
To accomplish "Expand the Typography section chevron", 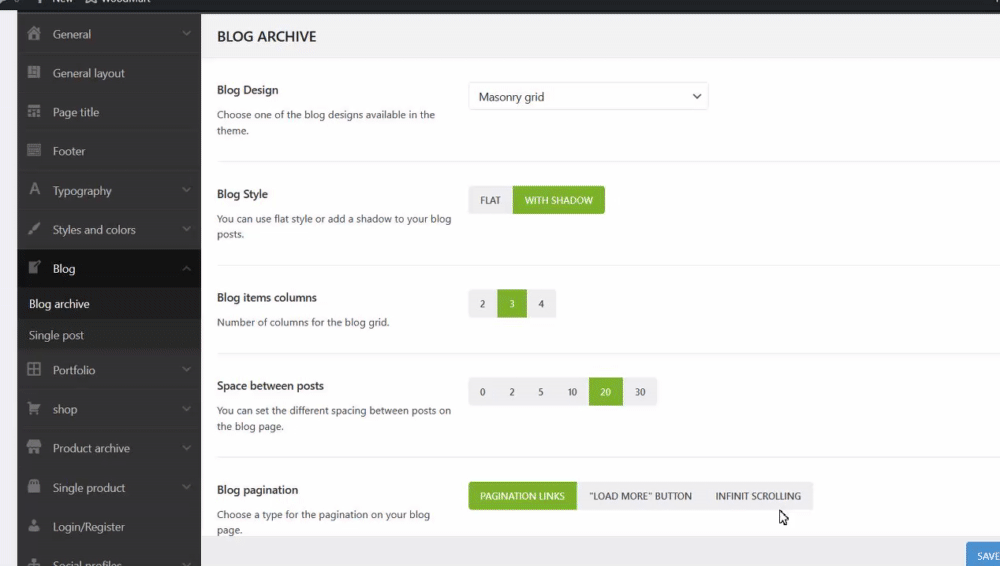I will [x=186, y=190].
